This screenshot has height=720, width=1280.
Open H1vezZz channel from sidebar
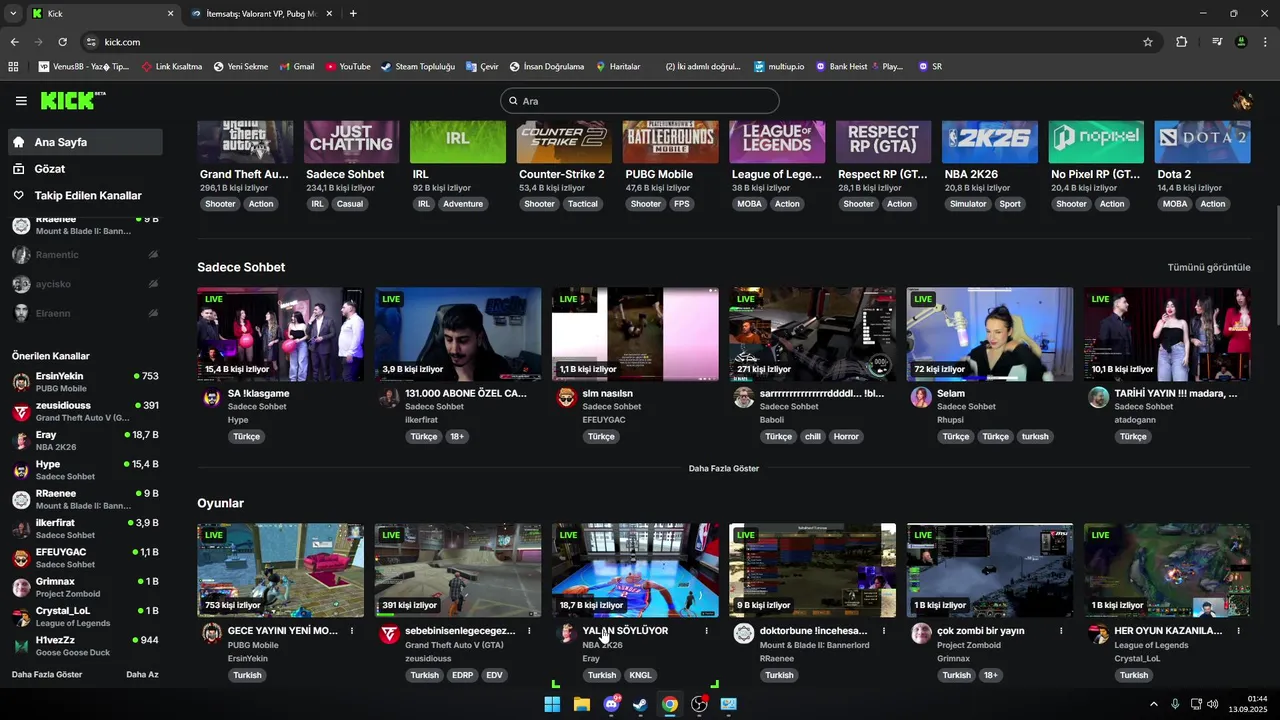pos(85,646)
